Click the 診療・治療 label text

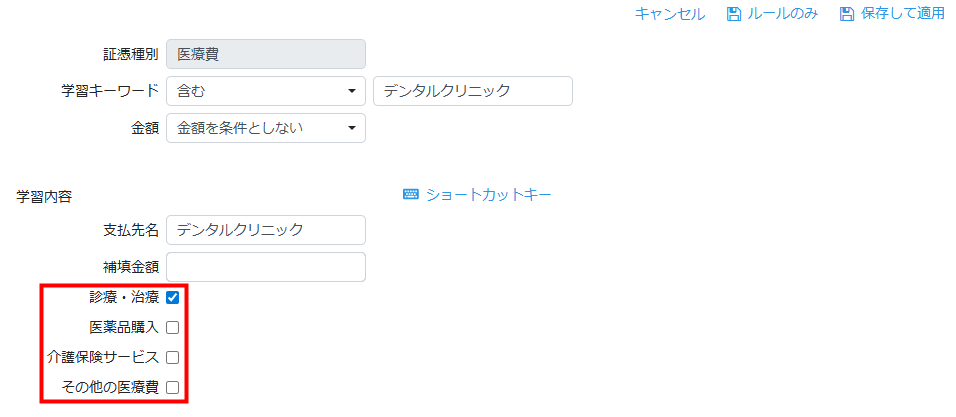[x=123, y=297]
